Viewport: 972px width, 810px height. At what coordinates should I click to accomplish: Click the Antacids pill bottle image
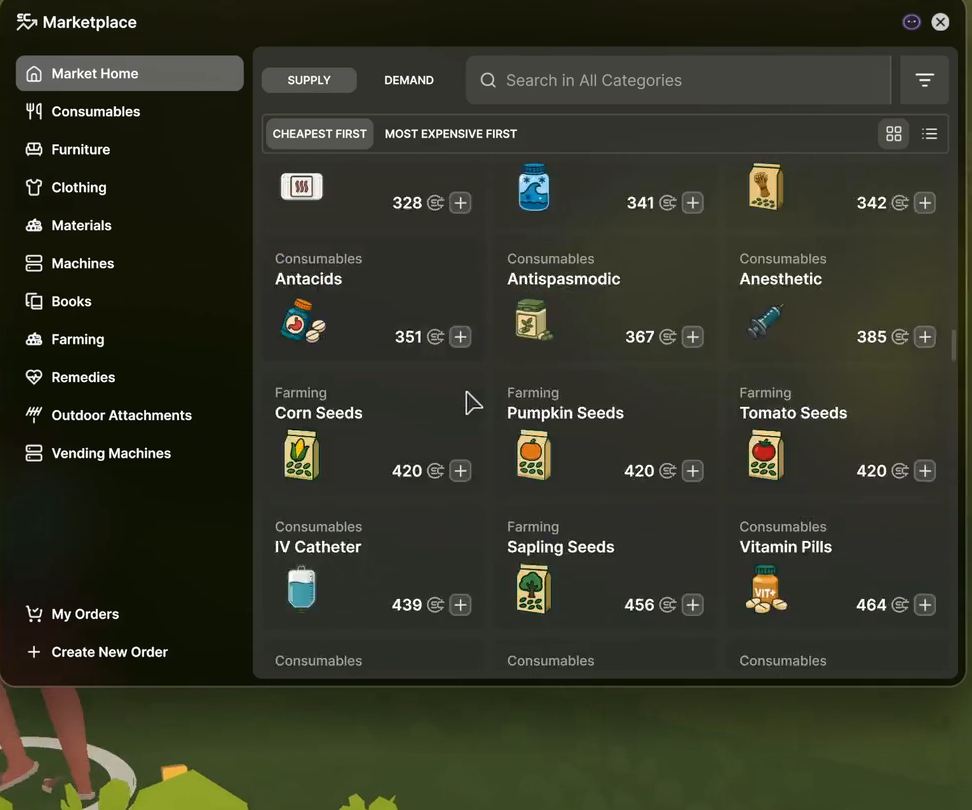pos(303,321)
